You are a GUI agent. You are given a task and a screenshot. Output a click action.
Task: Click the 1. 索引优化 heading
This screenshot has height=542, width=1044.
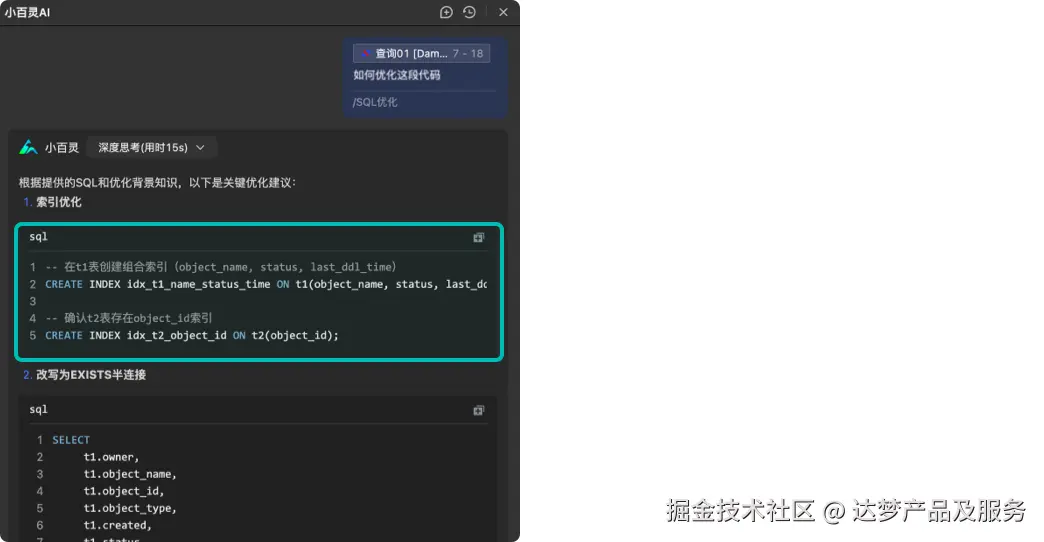click(x=52, y=202)
